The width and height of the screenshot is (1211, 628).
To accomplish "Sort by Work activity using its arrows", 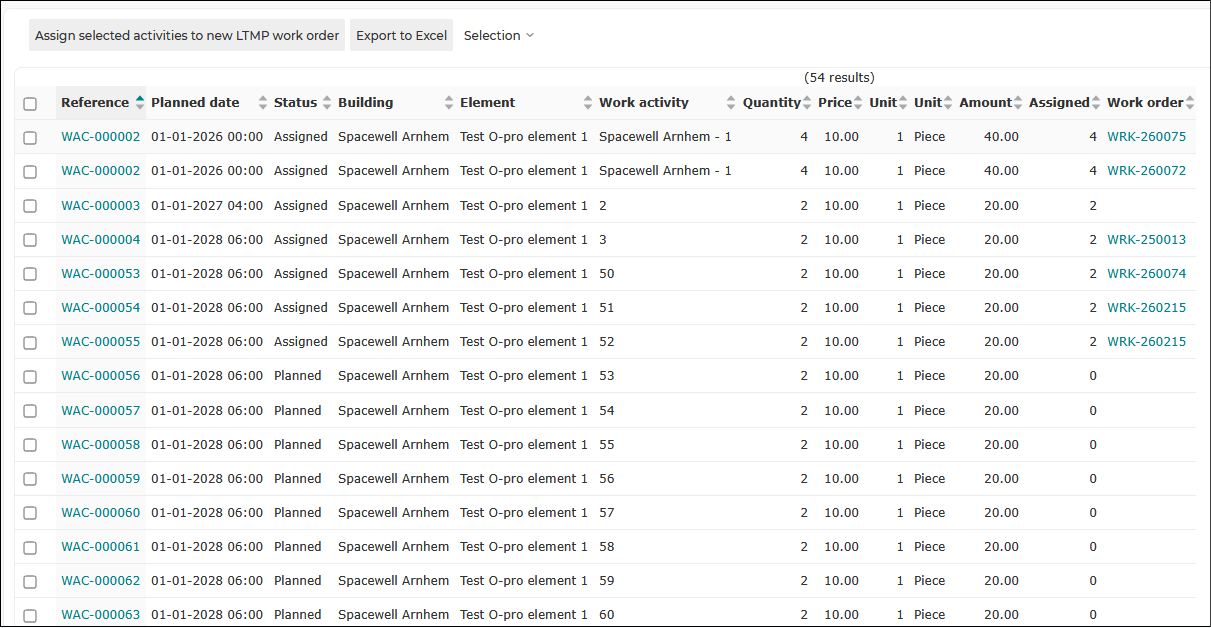I will pos(731,102).
